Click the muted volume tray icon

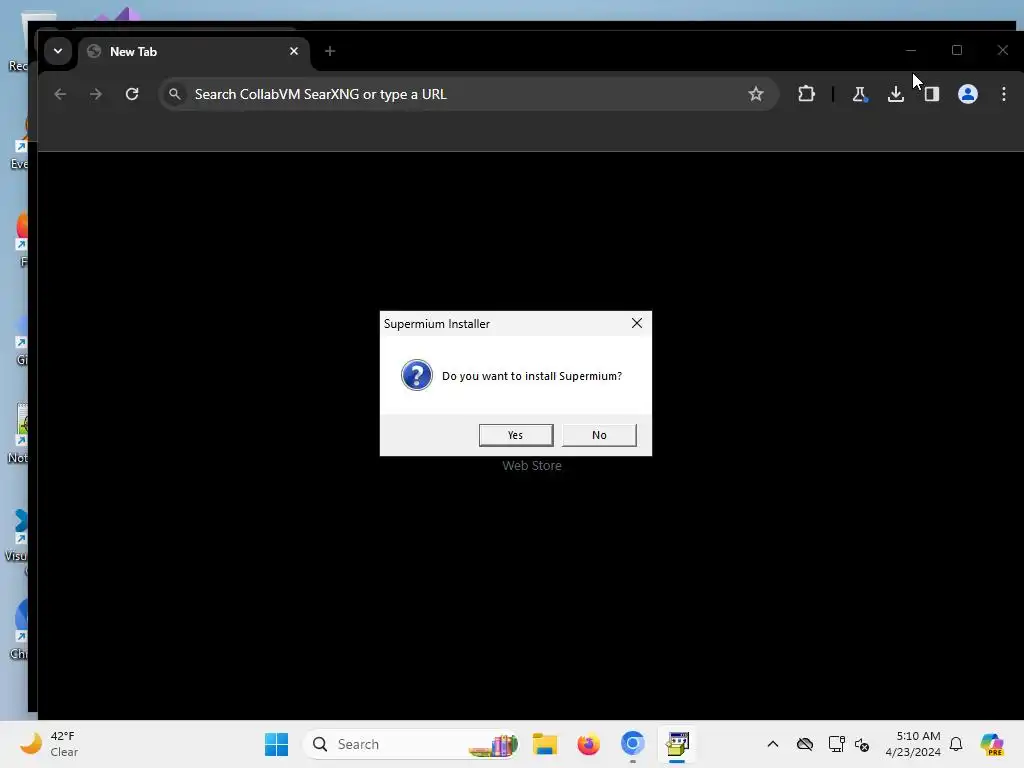pos(861,744)
